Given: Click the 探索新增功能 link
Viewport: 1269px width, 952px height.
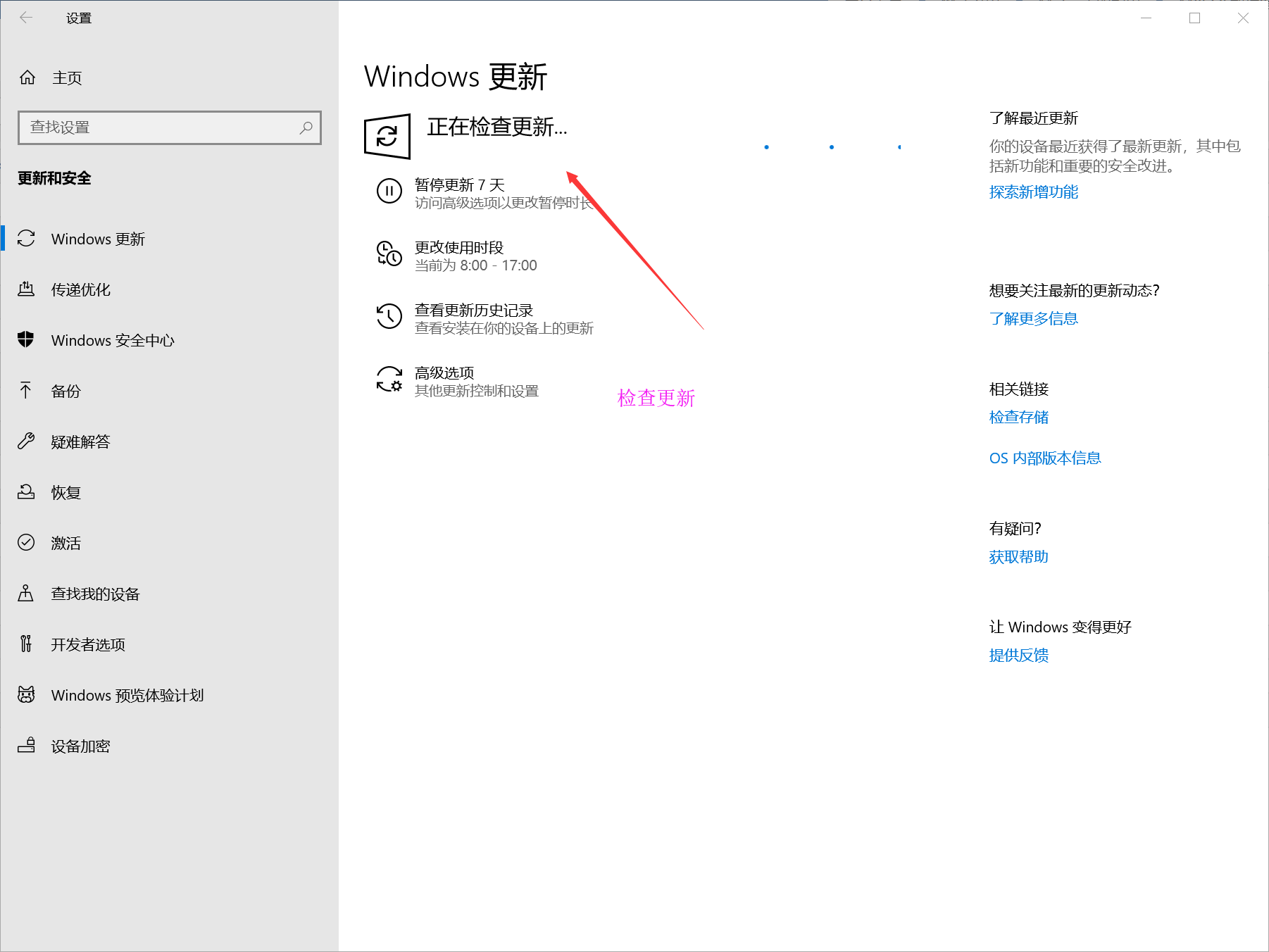Looking at the screenshot, I should [x=1033, y=192].
